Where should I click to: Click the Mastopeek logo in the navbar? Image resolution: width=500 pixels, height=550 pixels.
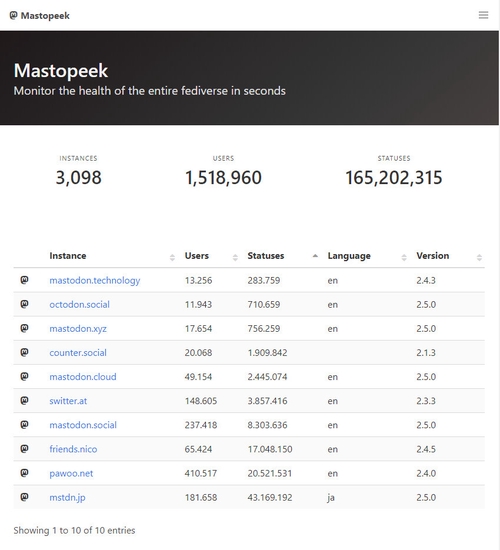39,15
